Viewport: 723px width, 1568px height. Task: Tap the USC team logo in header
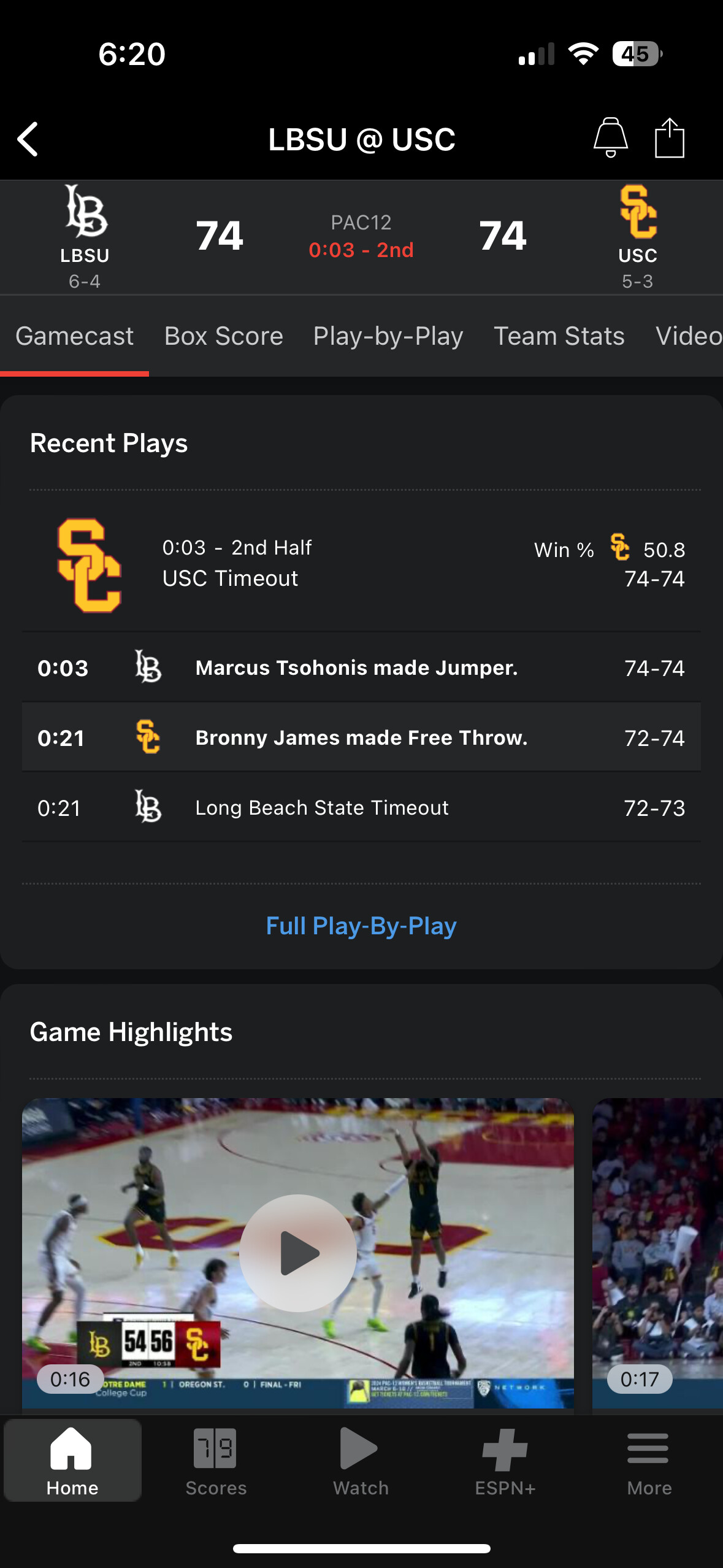[x=638, y=212]
